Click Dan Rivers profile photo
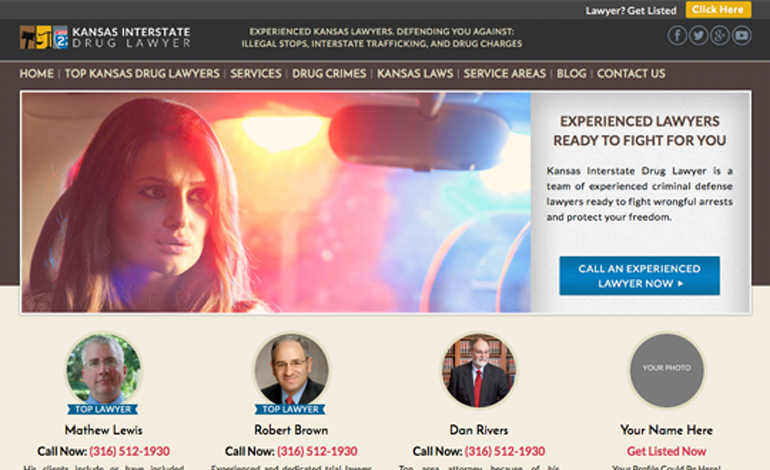The width and height of the screenshot is (770, 470). (x=479, y=370)
